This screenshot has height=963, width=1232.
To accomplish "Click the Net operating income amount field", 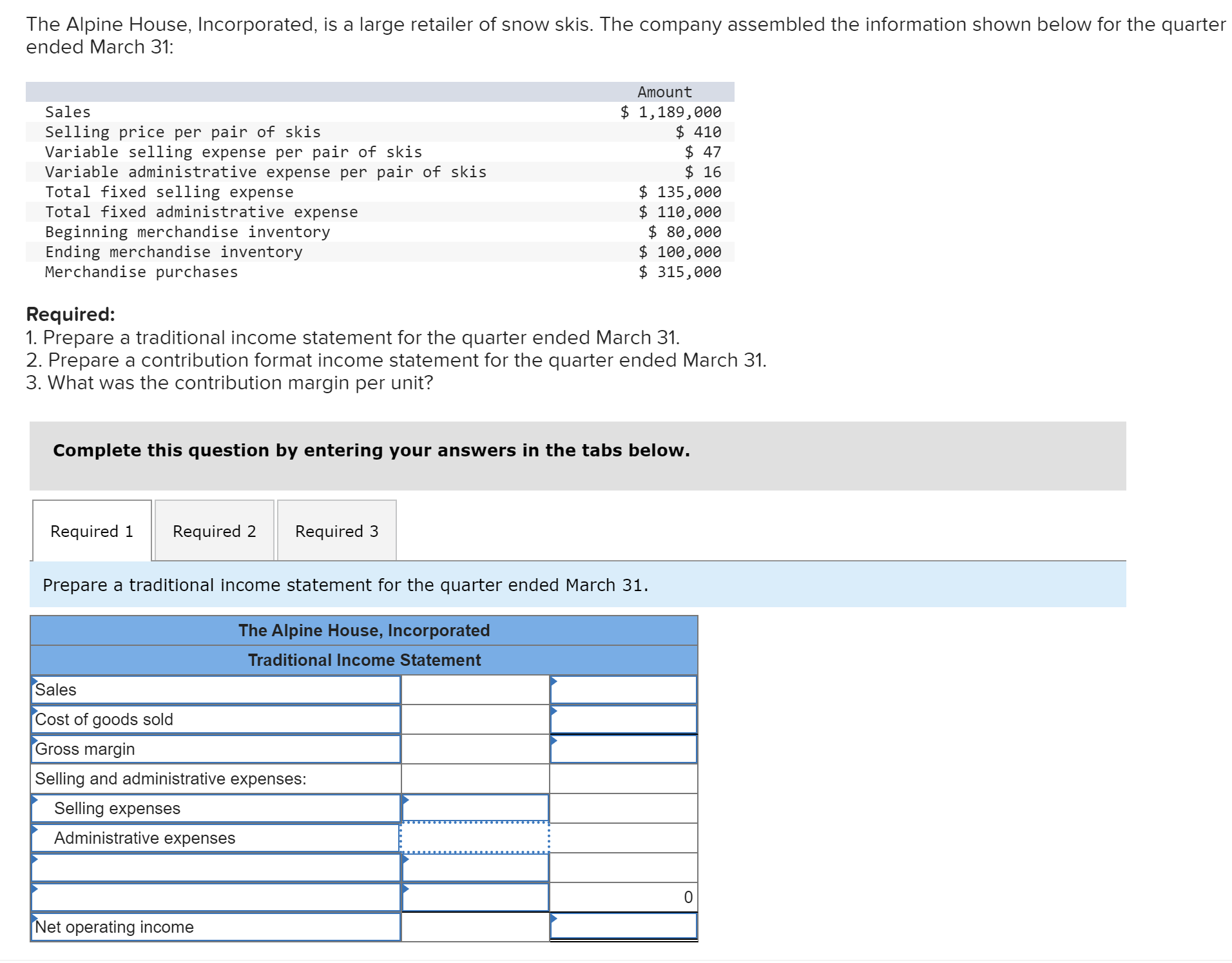I will (622, 926).
